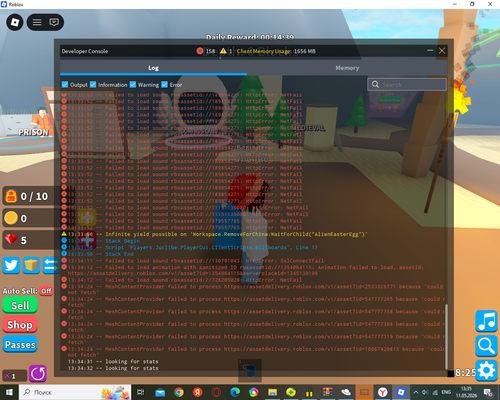Click 13:34:32 'looking for stats' line
Screen dimensions: 500x400
click(x=113, y=368)
